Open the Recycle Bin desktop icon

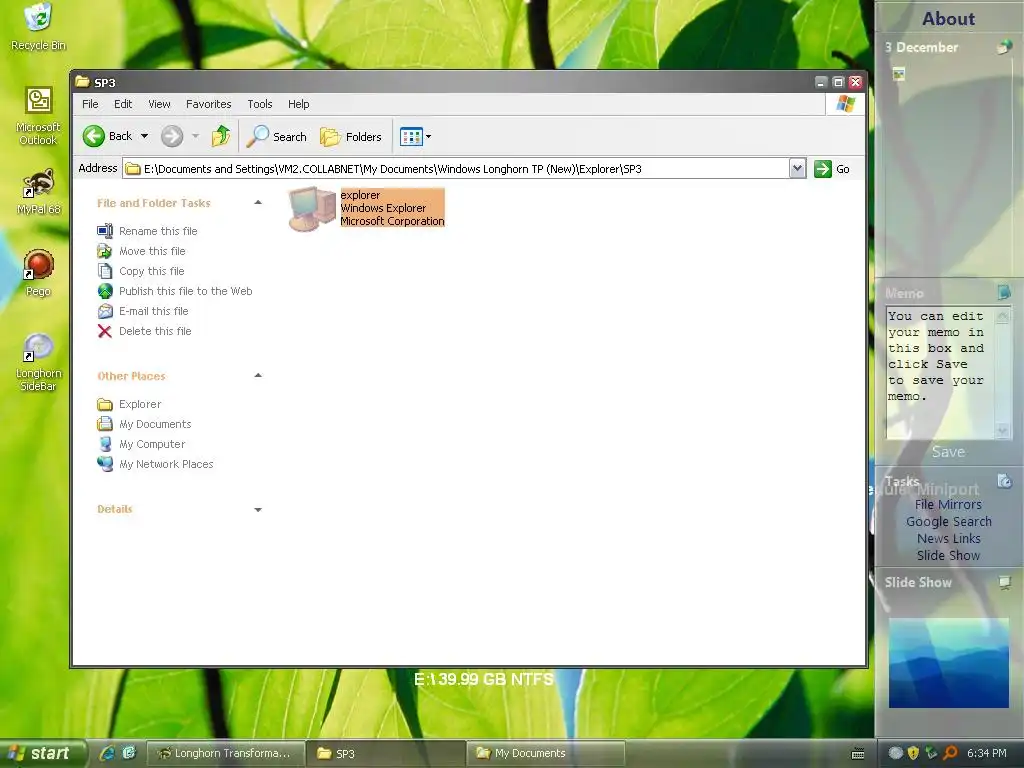pyautogui.click(x=38, y=26)
